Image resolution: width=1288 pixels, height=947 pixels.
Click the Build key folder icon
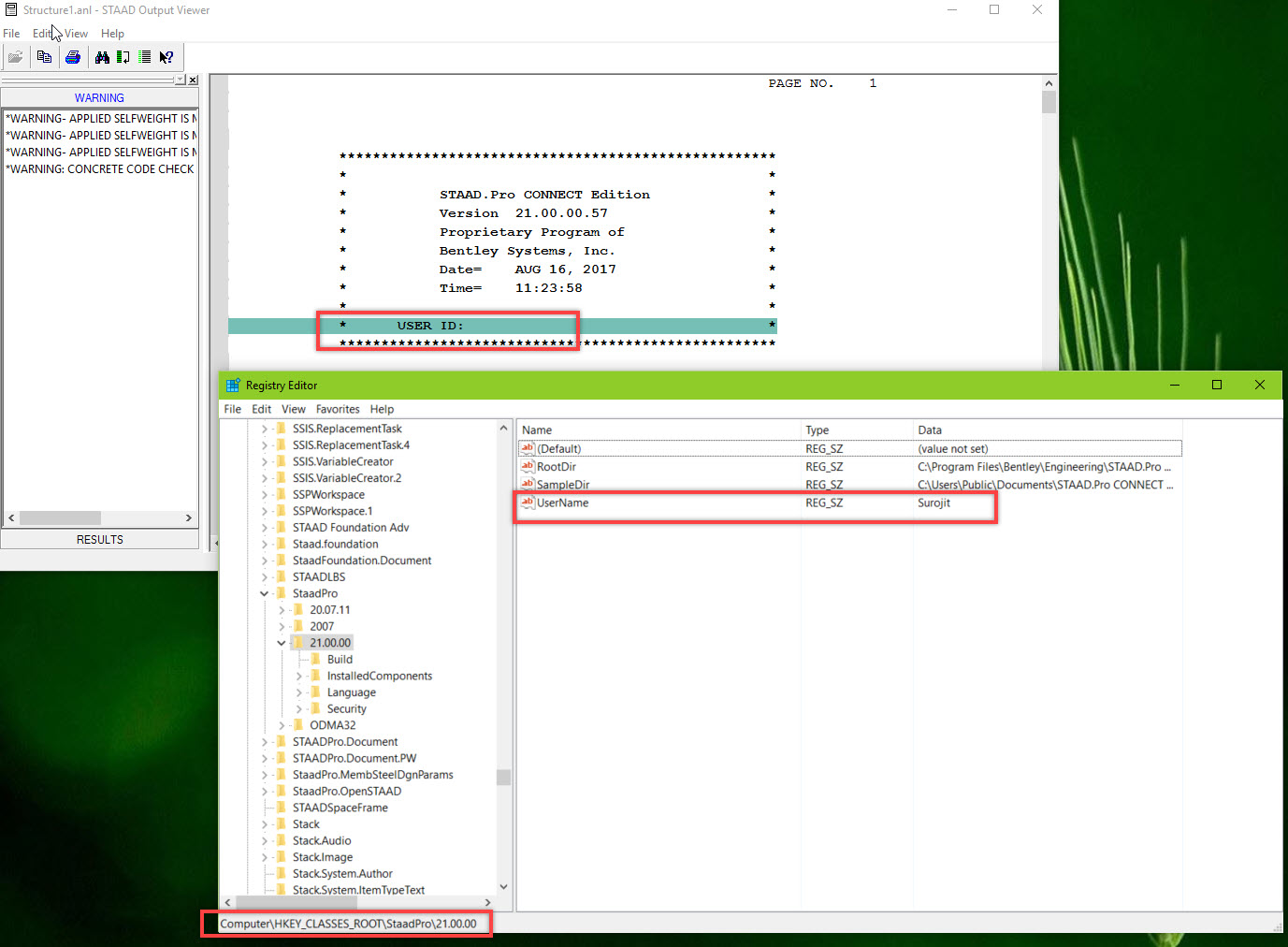pyautogui.click(x=315, y=659)
